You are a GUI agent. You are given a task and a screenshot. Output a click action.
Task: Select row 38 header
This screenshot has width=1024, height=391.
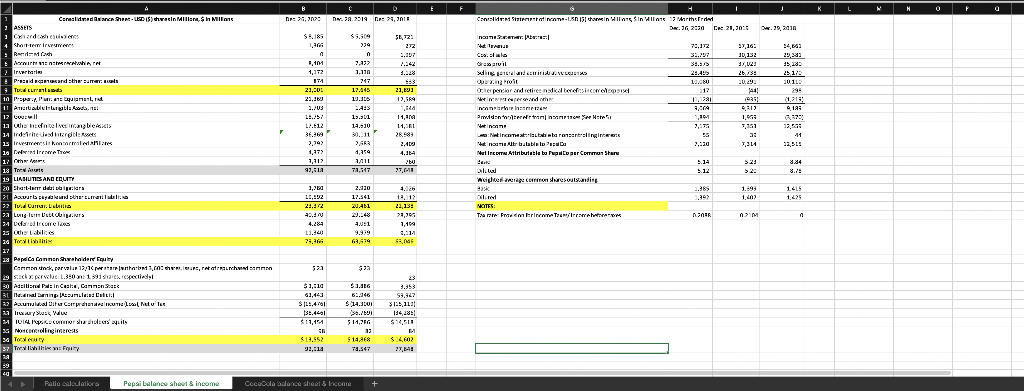point(7,358)
